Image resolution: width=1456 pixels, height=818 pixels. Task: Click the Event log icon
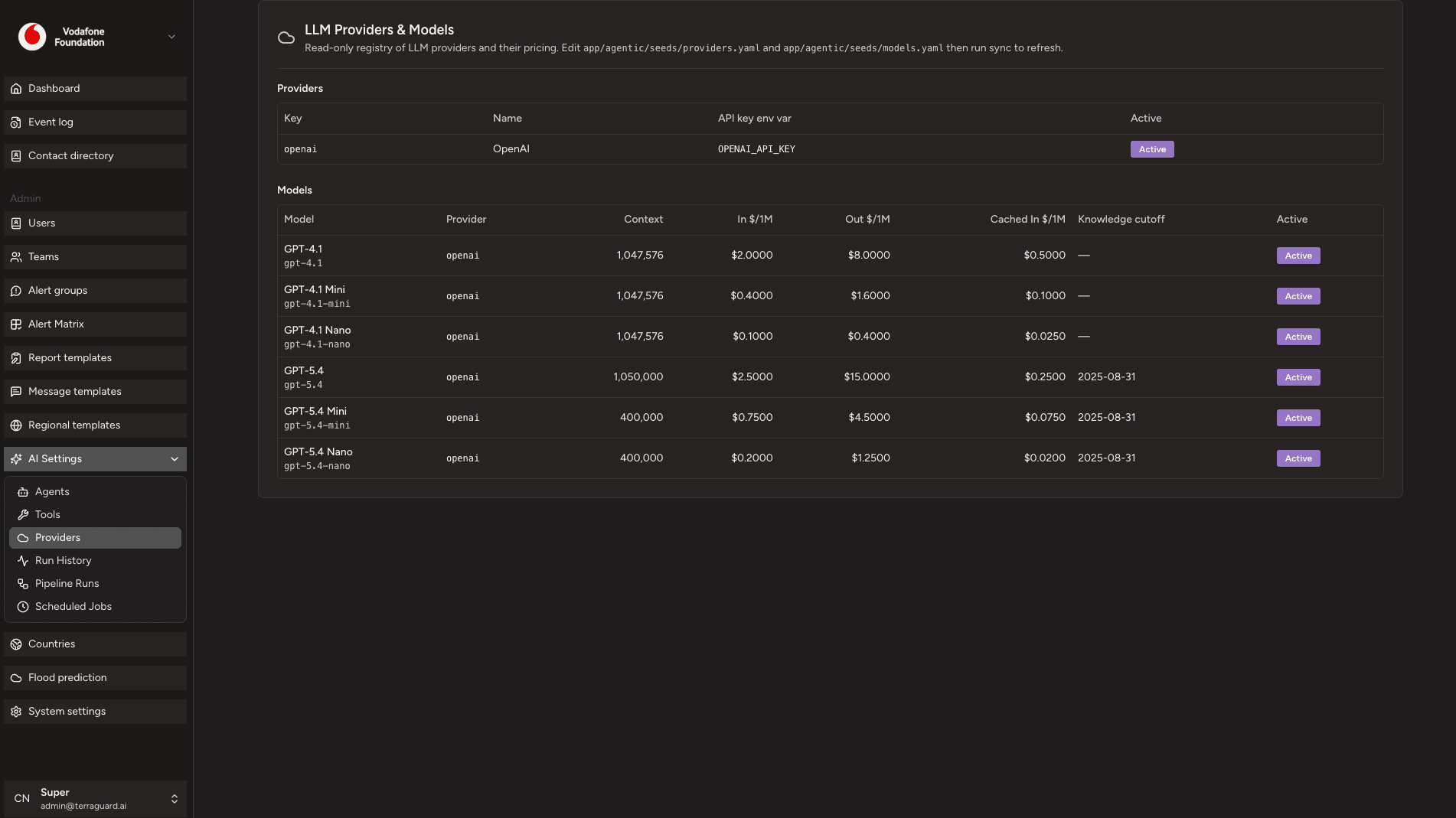click(x=16, y=122)
